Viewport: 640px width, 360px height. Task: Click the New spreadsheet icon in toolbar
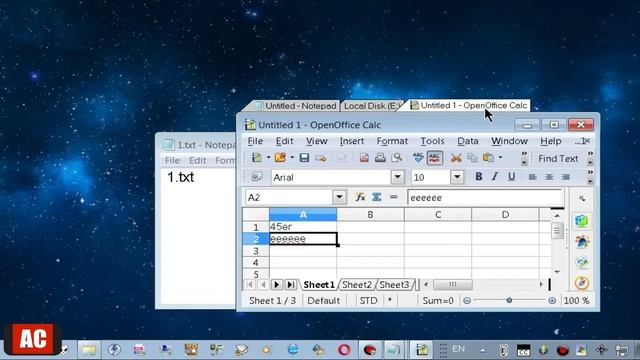257,158
